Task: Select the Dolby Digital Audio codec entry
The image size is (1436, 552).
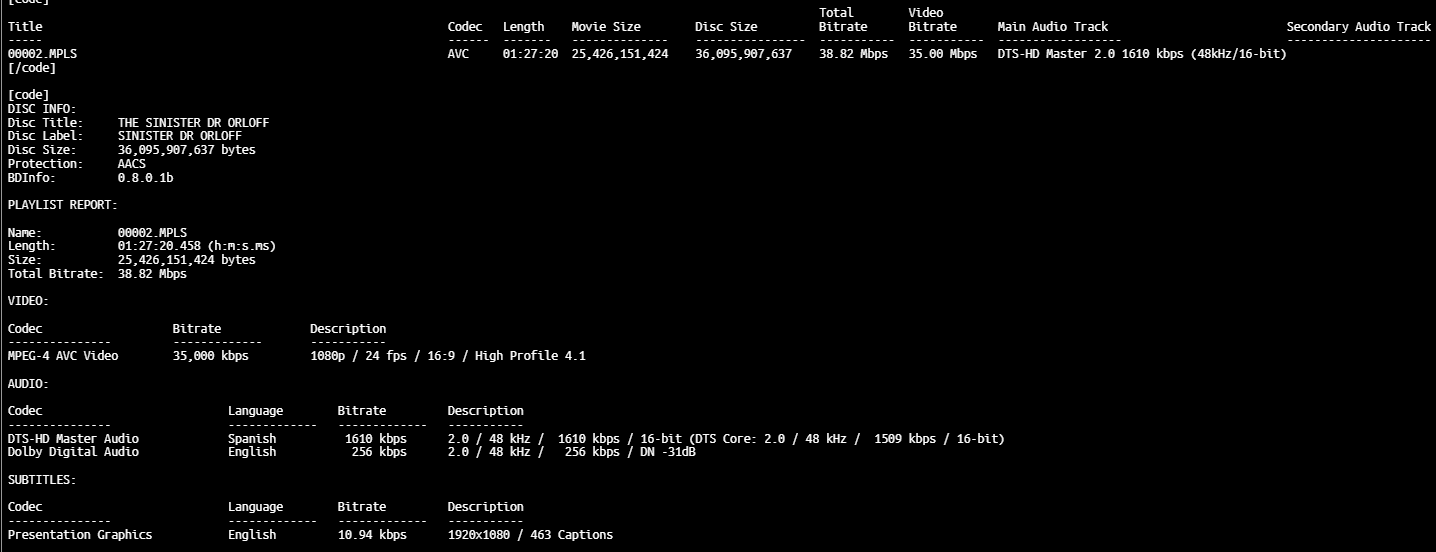Action: coord(73,452)
